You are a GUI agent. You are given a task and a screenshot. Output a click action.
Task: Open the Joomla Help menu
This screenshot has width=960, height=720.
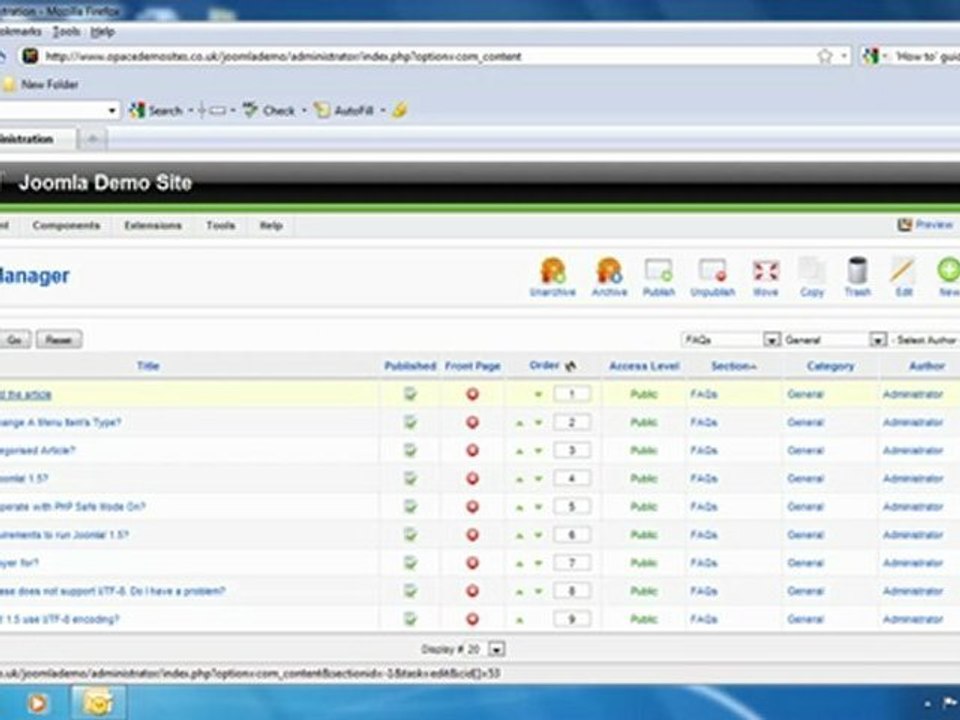click(271, 225)
